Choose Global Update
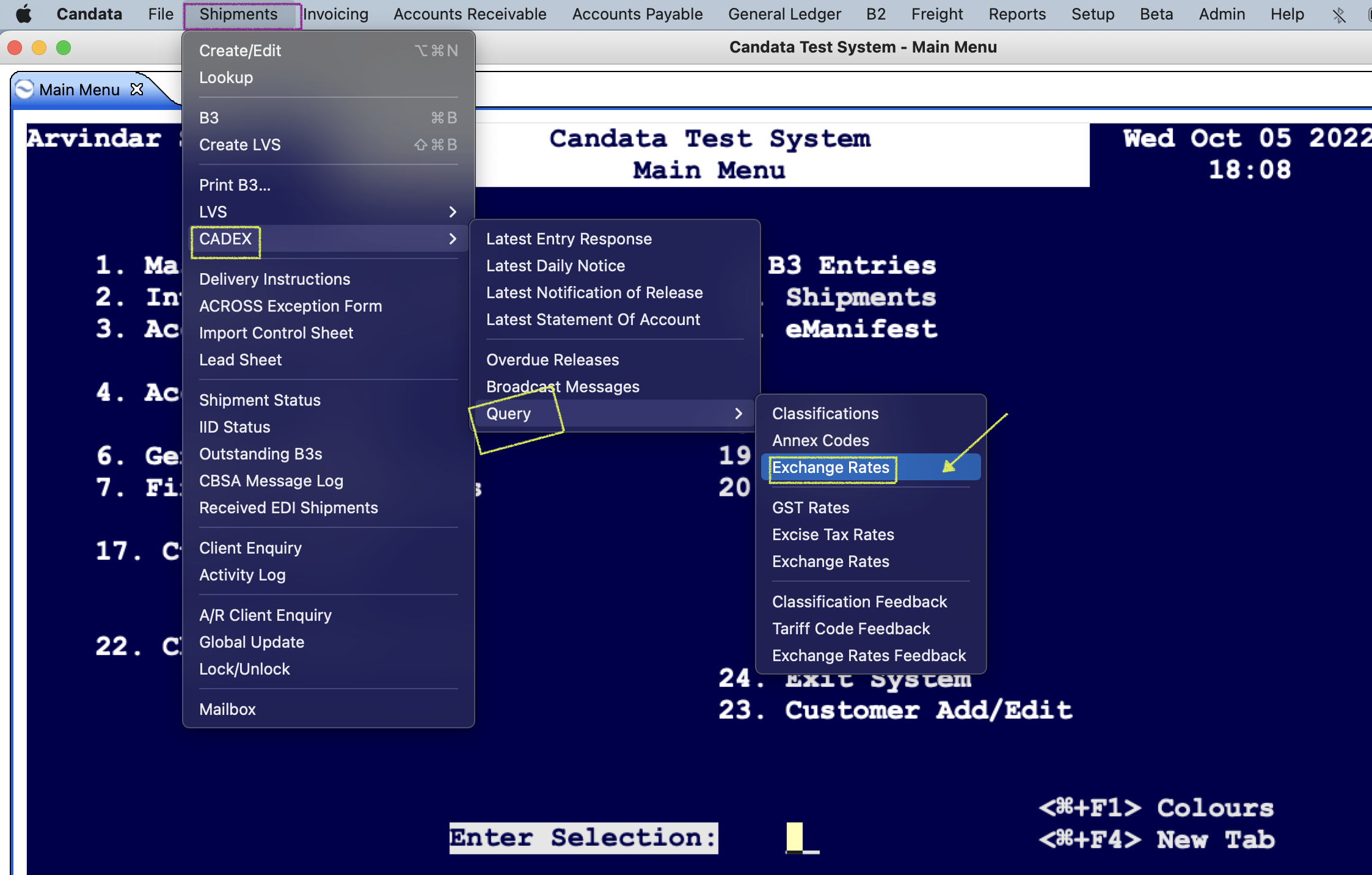Screen dimensions: 1372x875 pyautogui.click(x=328, y=642)
